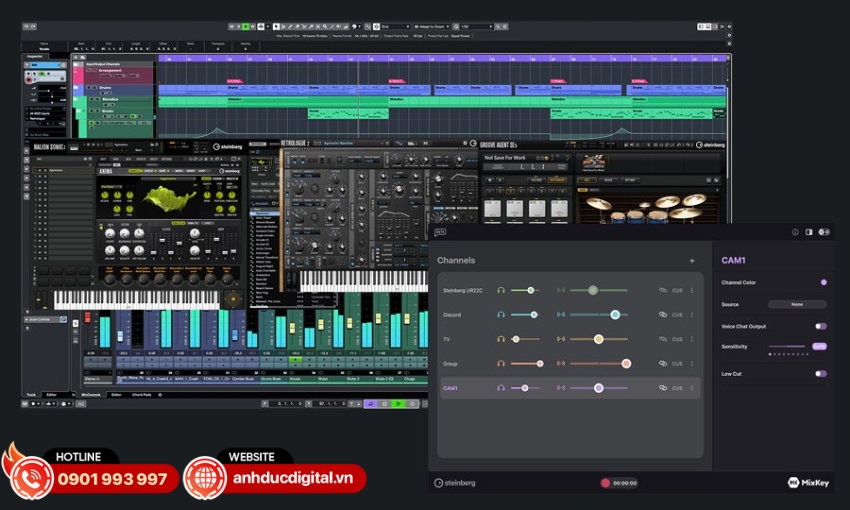Viewport: 850px width, 510px height.
Task: Add a new channel in MixKey Channels
Action: point(692,261)
